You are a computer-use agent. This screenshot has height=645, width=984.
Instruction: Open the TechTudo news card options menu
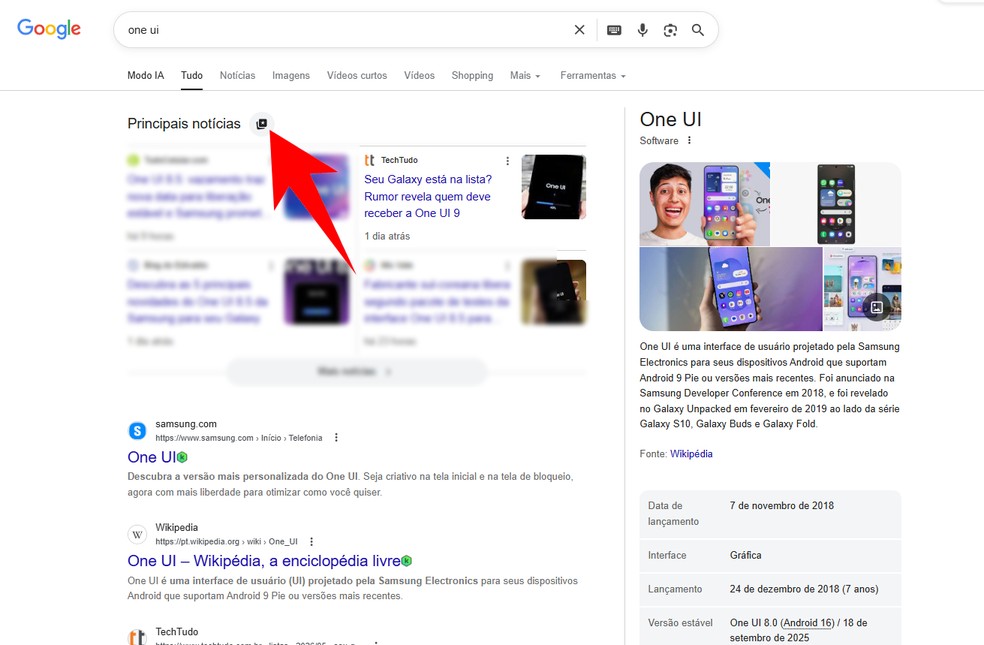pyautogui.click(x=507, y=161)
